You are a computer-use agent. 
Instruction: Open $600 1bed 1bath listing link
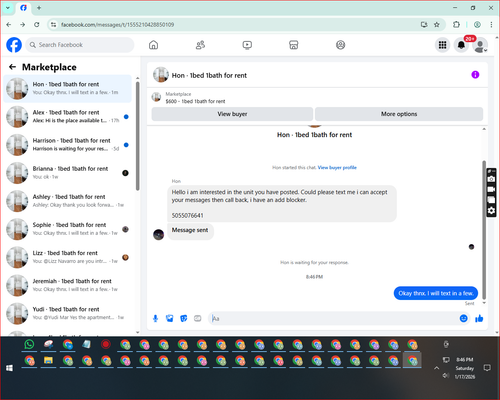pyautogui.click(x=195, y=101)
